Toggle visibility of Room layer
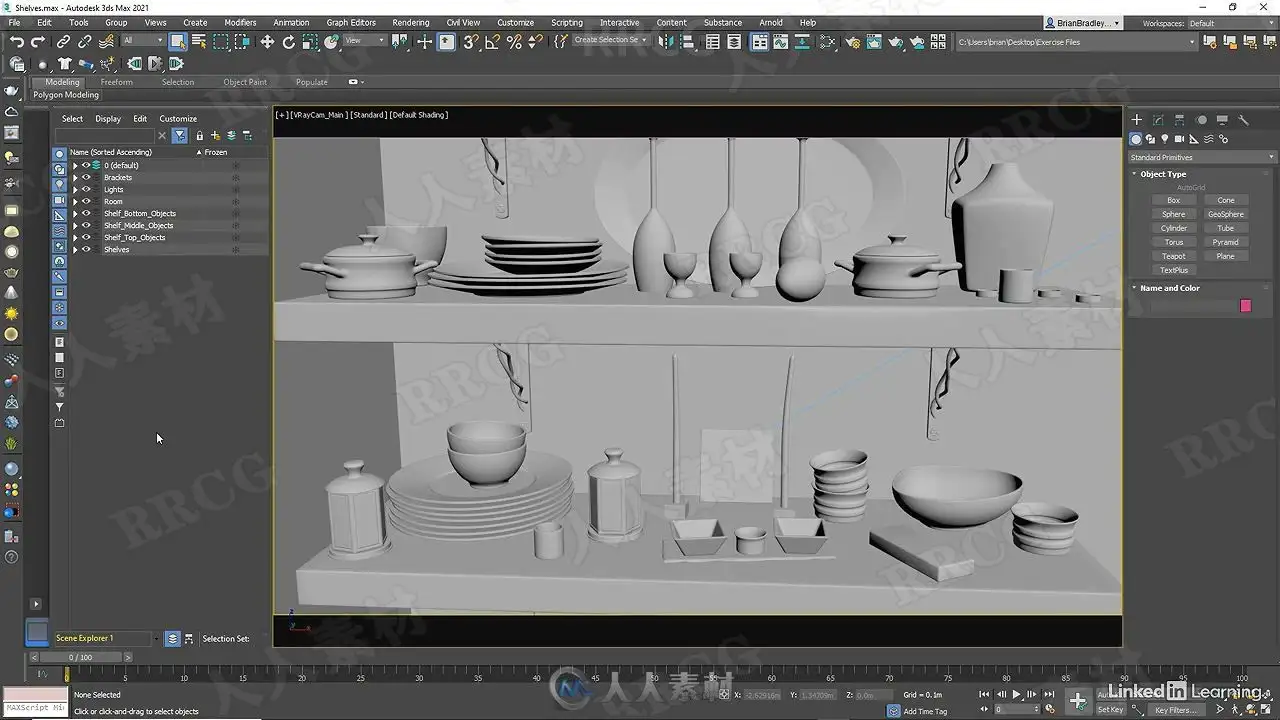The width and height of the screenshot is (1280, 720). point(86,201)
